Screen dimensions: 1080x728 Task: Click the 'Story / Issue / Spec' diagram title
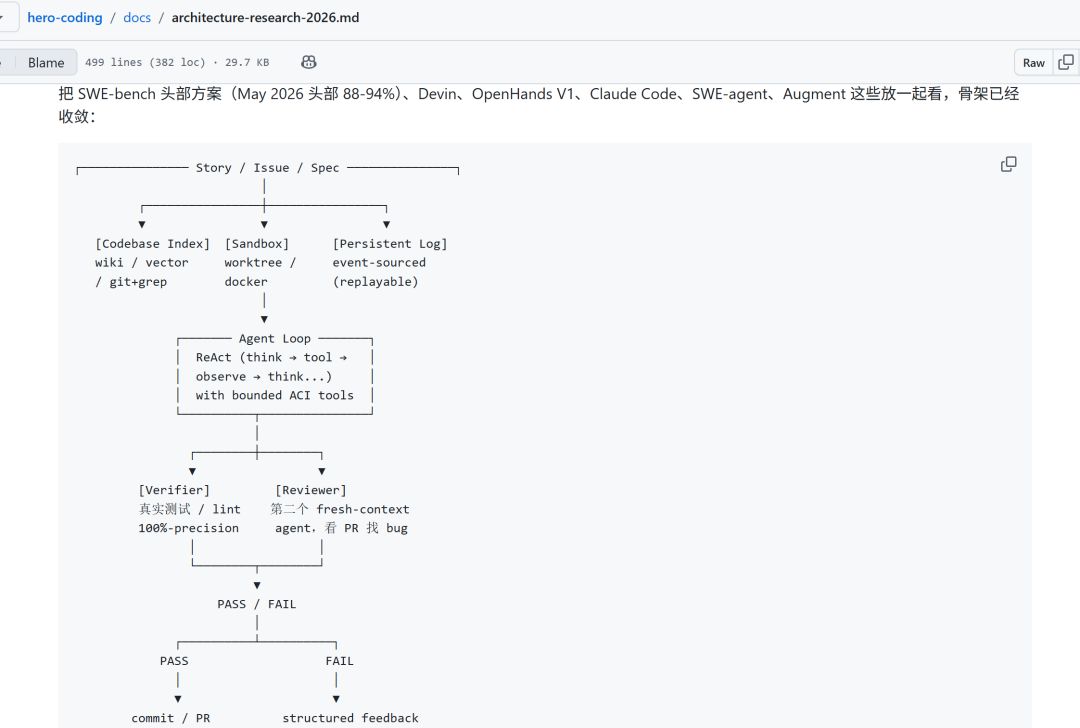point(267,167)
